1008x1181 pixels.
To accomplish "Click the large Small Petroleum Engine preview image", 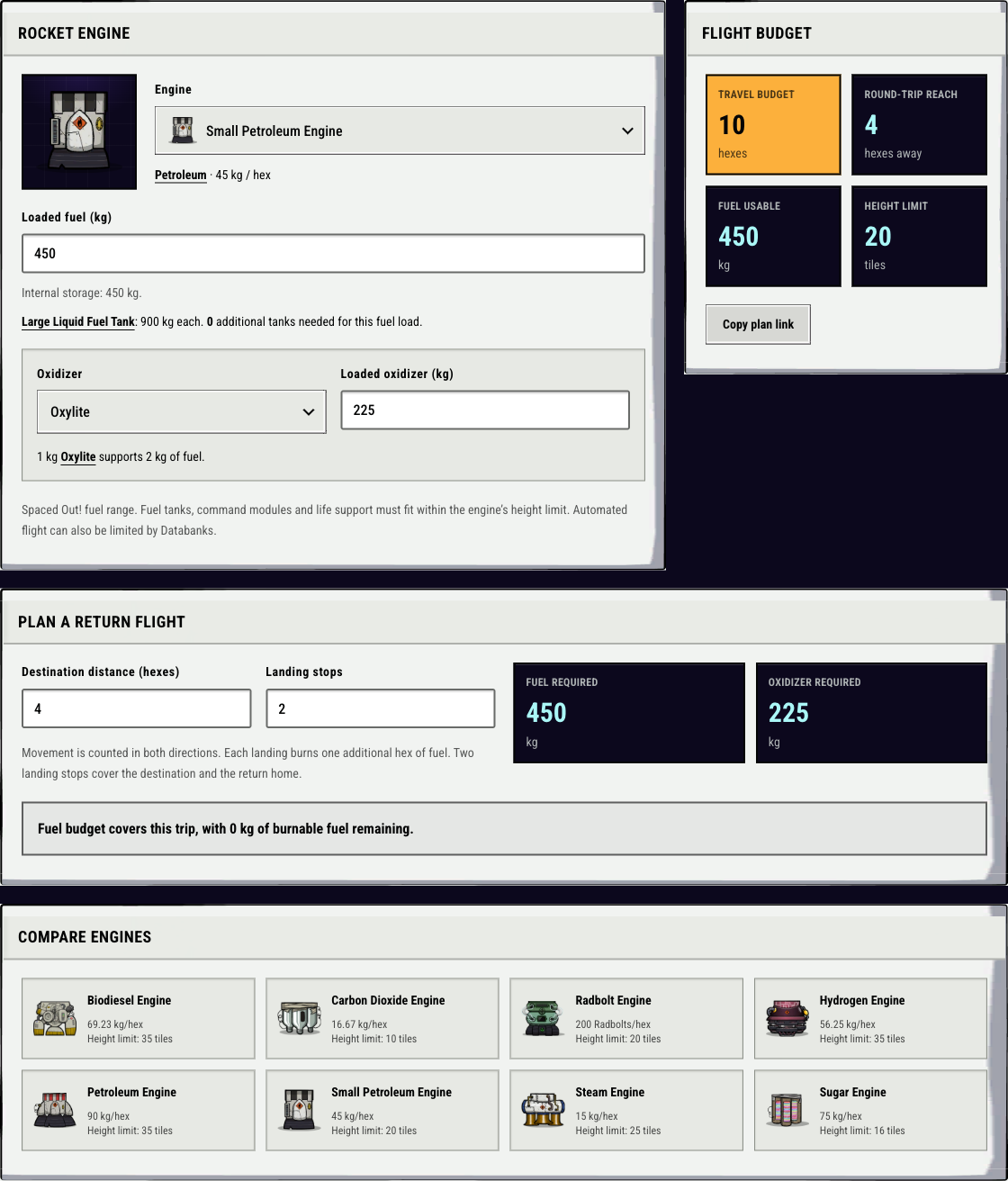I will (x=79, y=131).
